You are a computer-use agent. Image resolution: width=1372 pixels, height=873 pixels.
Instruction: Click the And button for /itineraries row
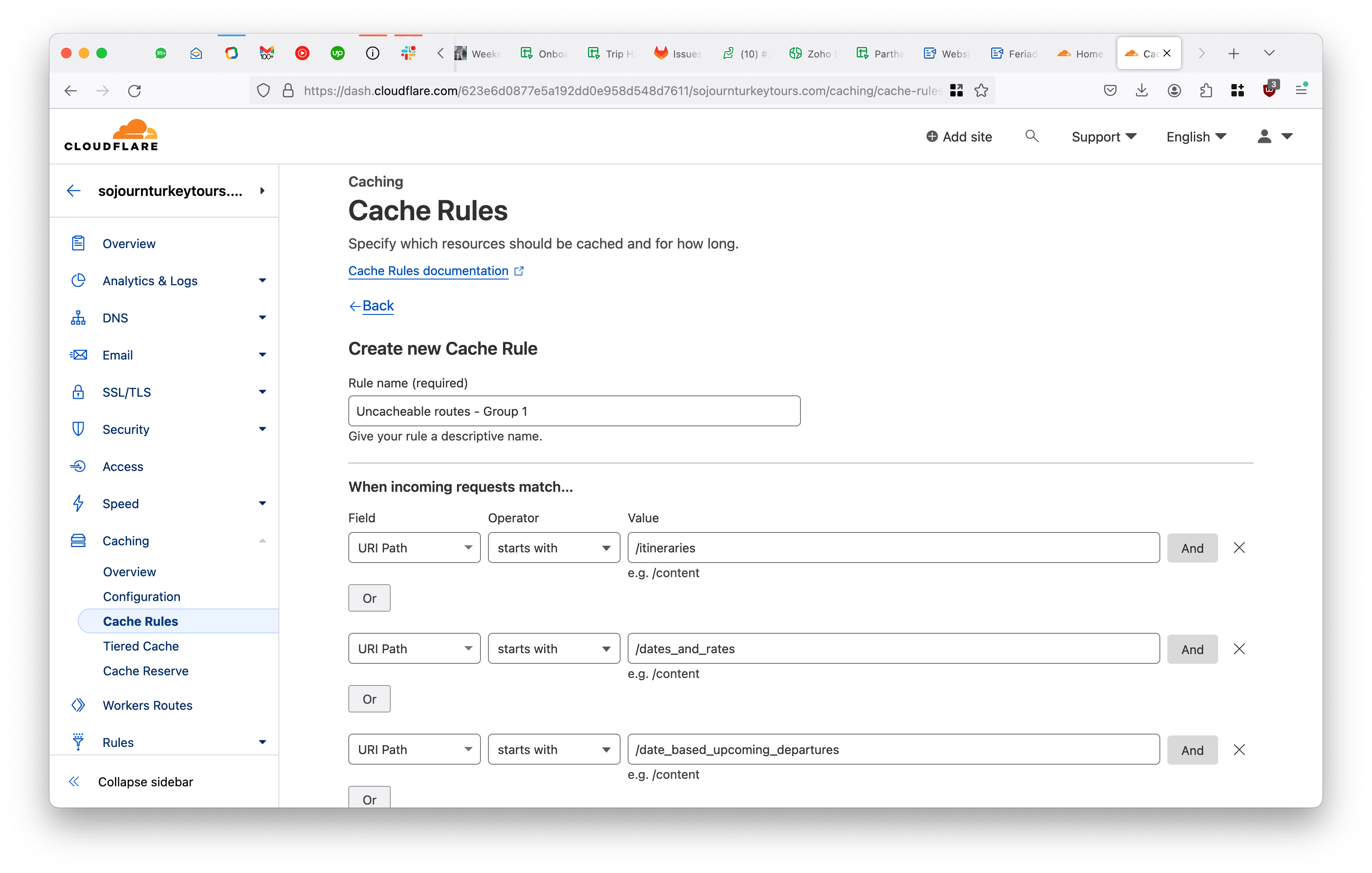[x=1192, y=548]
